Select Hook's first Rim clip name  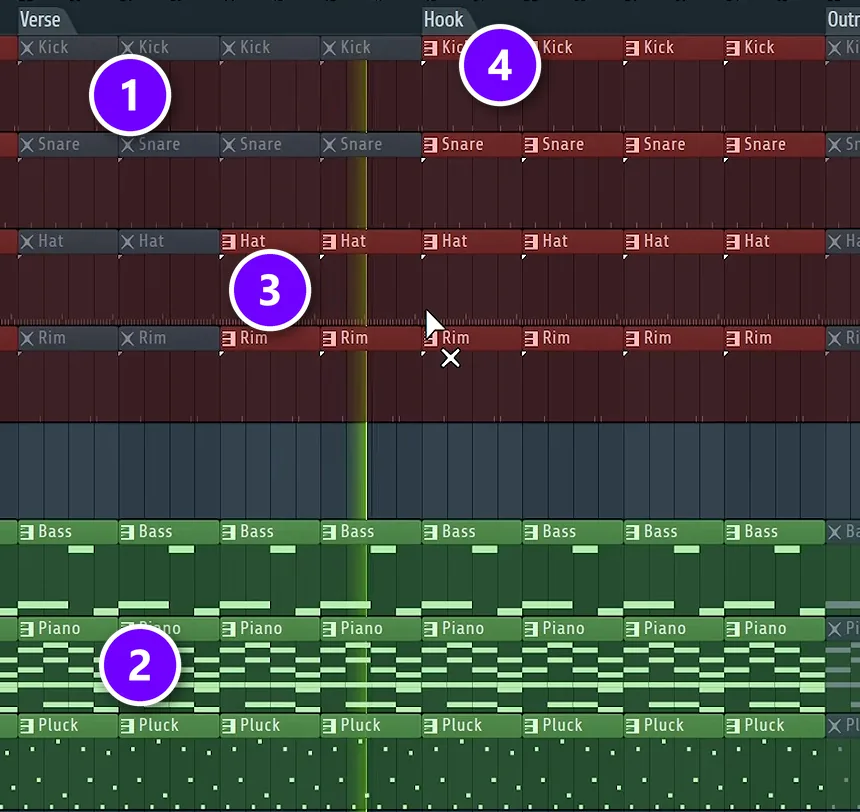[456, 337]
